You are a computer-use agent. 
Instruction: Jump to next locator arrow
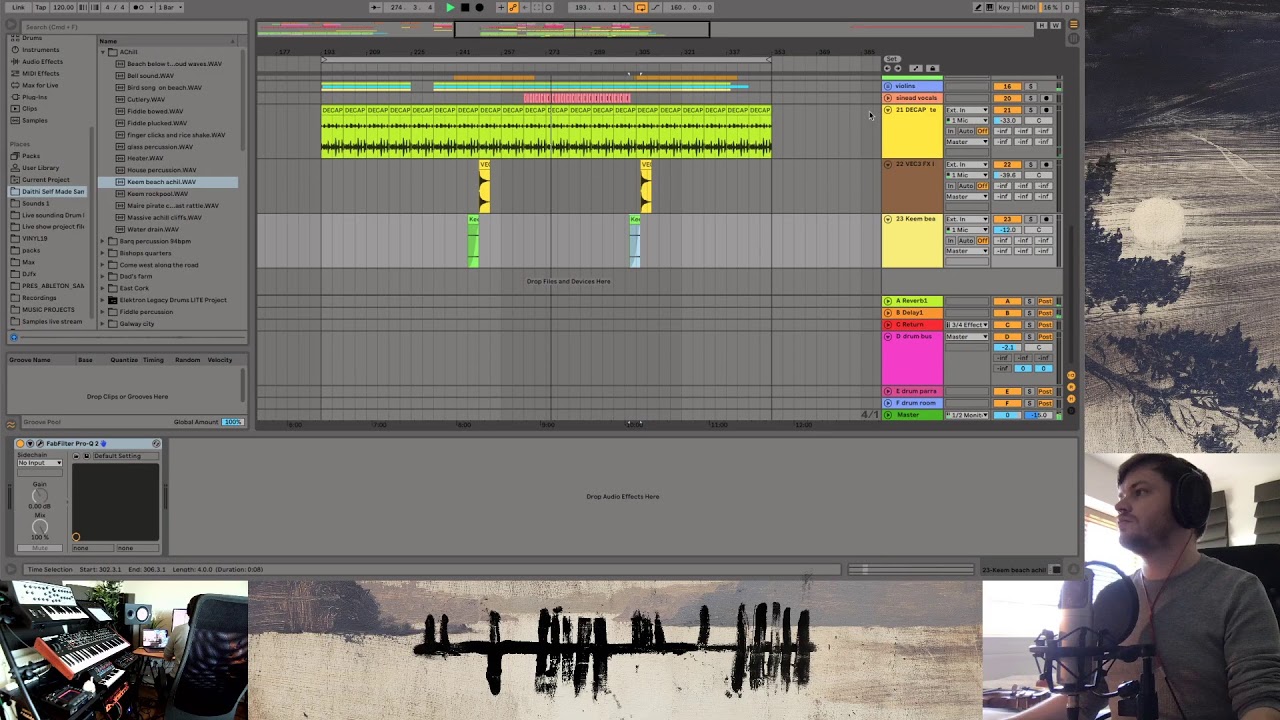pos(898,68)
